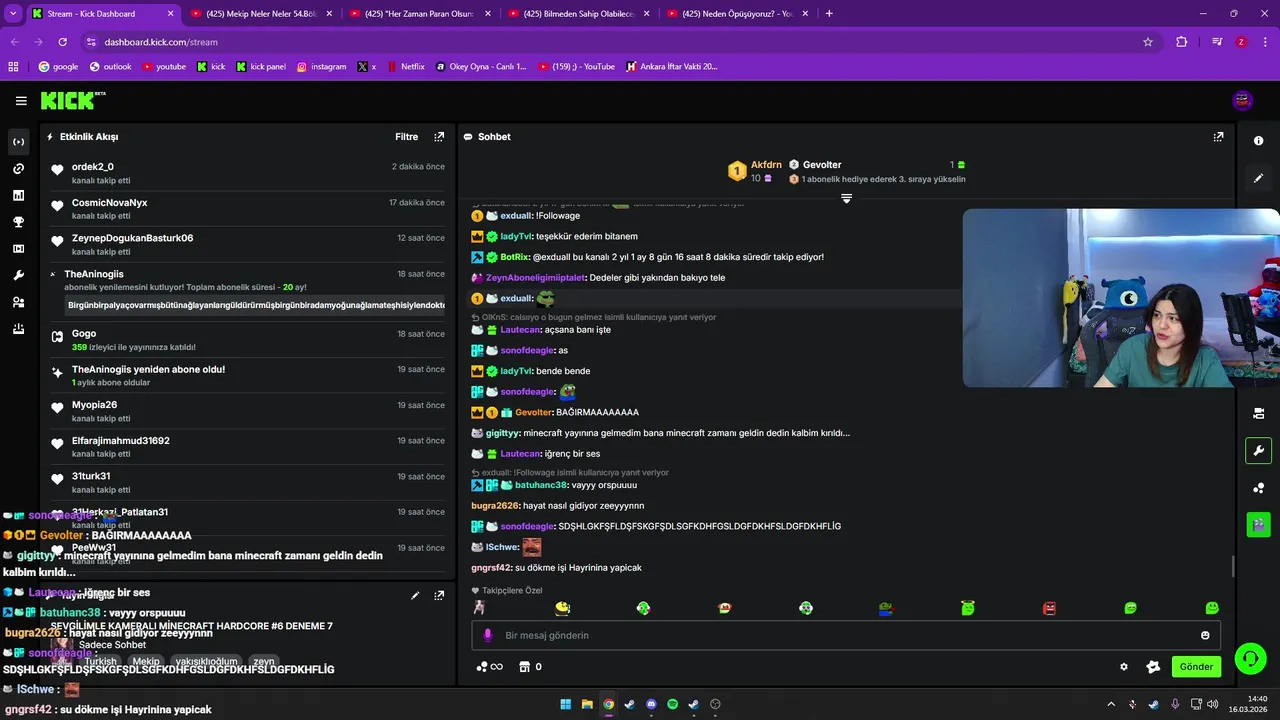Collapse the pinned leaderboard arrow in chat

coord(846,198)
